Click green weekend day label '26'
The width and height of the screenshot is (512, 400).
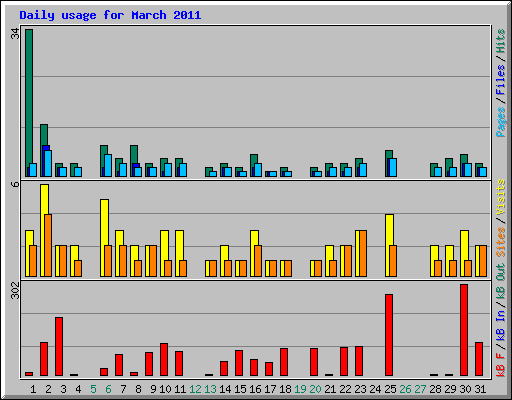[405, 389]
